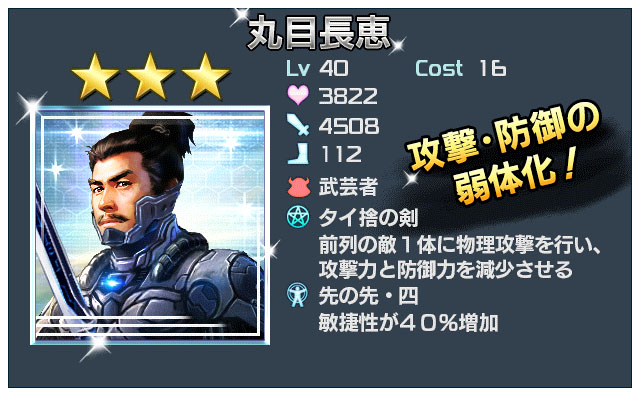This screenshot has width=640, height=400.
Task: Select the skill name タイ捨の剣
Action: 369,218
